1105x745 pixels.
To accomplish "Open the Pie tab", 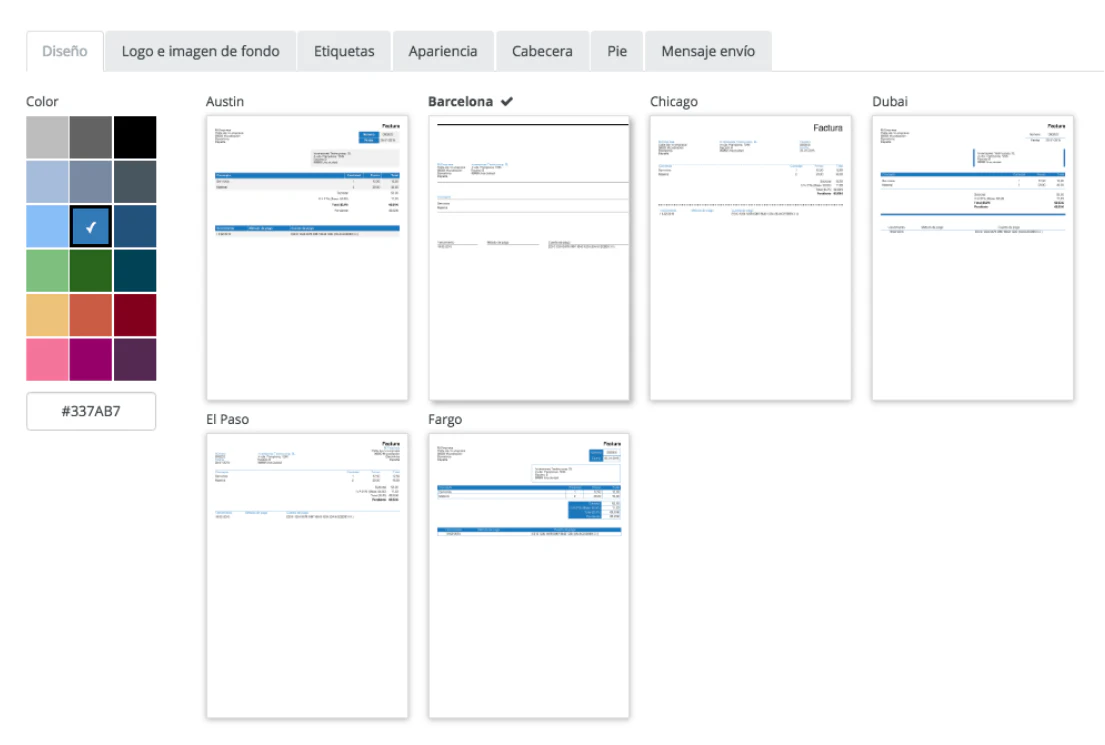I will pyautogui.click(x=617, y=51).
